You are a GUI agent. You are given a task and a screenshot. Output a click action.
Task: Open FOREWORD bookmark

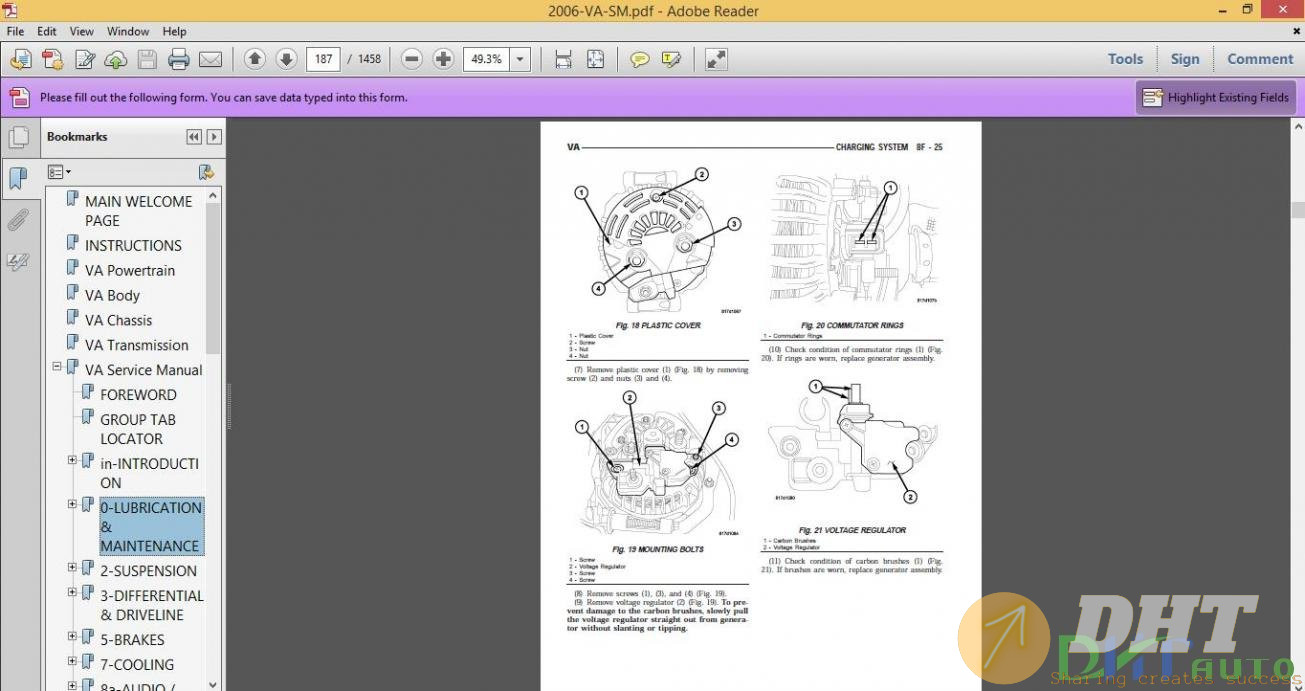coord(138,394)
